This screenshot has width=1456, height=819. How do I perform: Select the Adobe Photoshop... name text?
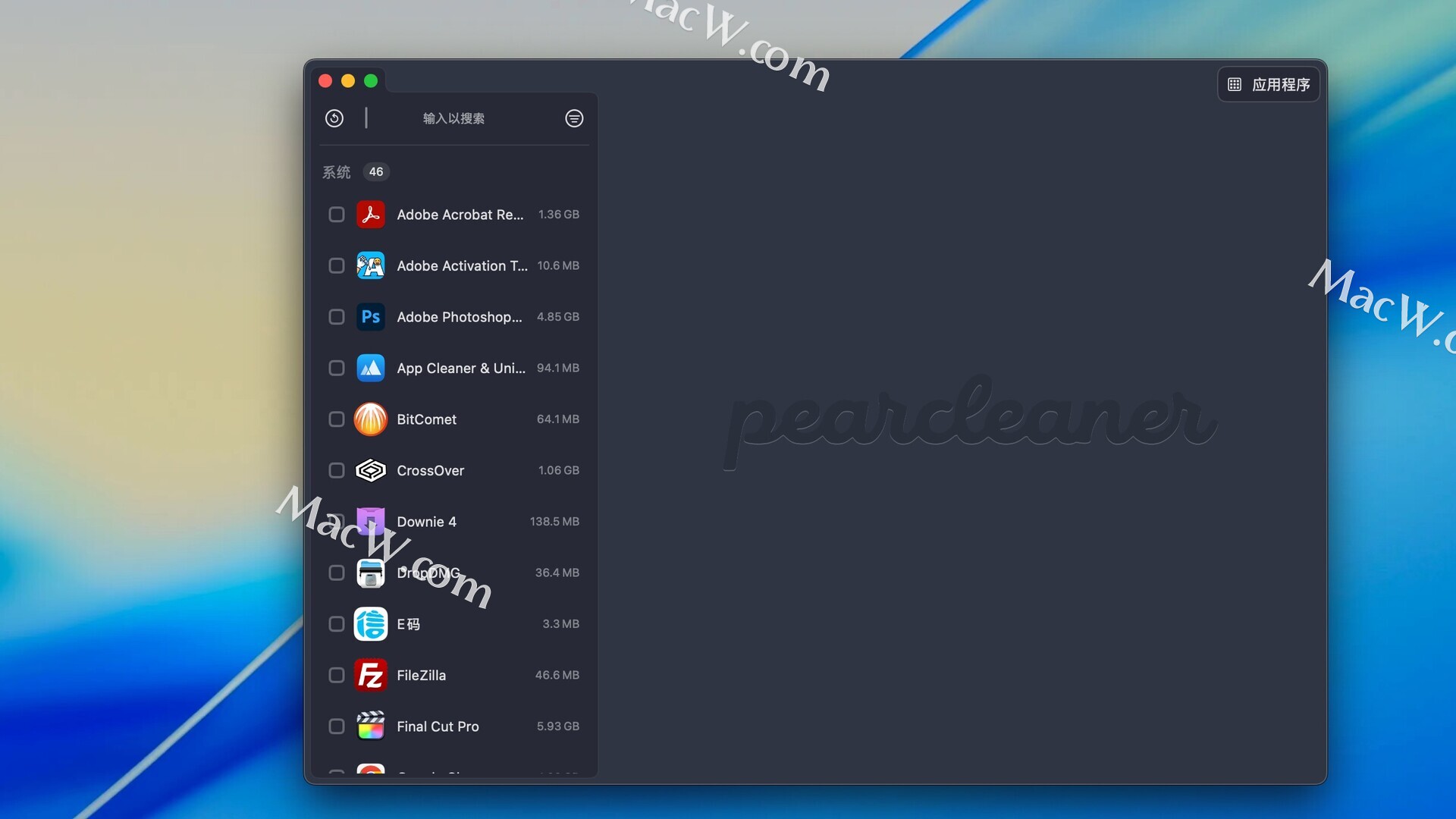click(460, 317)
